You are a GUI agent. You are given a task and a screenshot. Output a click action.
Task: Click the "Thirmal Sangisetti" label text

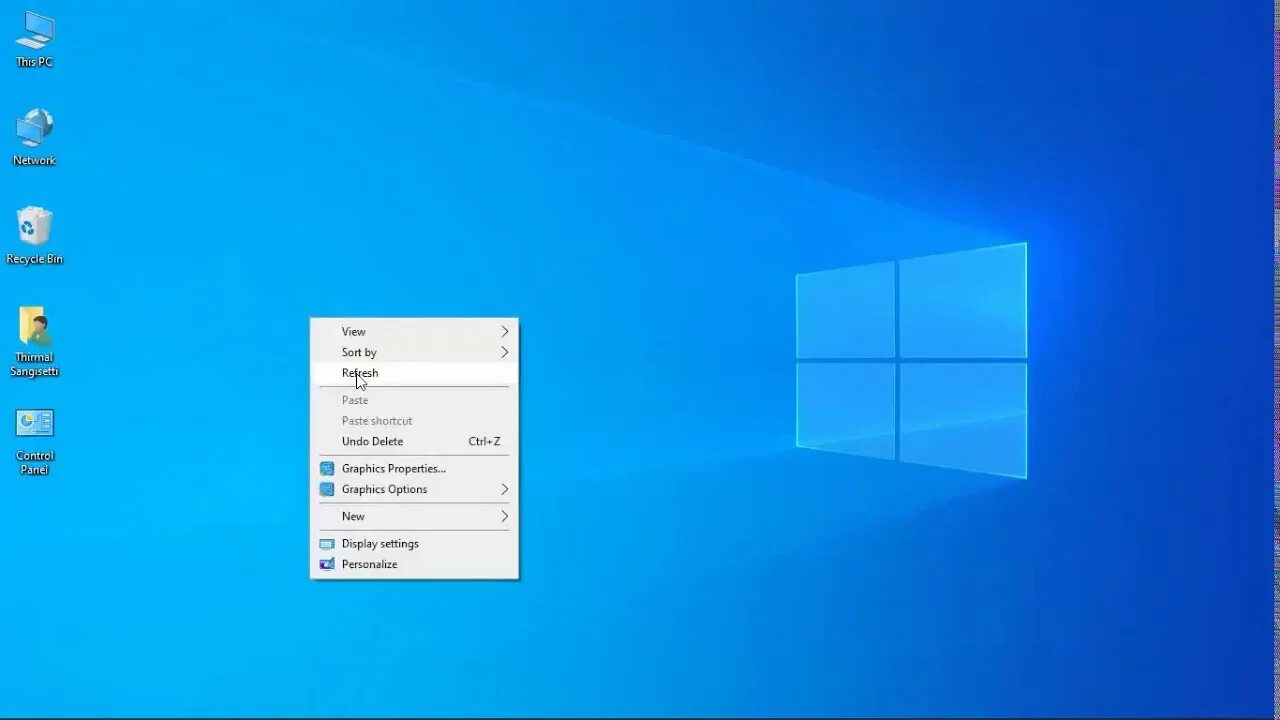[x=34, y=364]
